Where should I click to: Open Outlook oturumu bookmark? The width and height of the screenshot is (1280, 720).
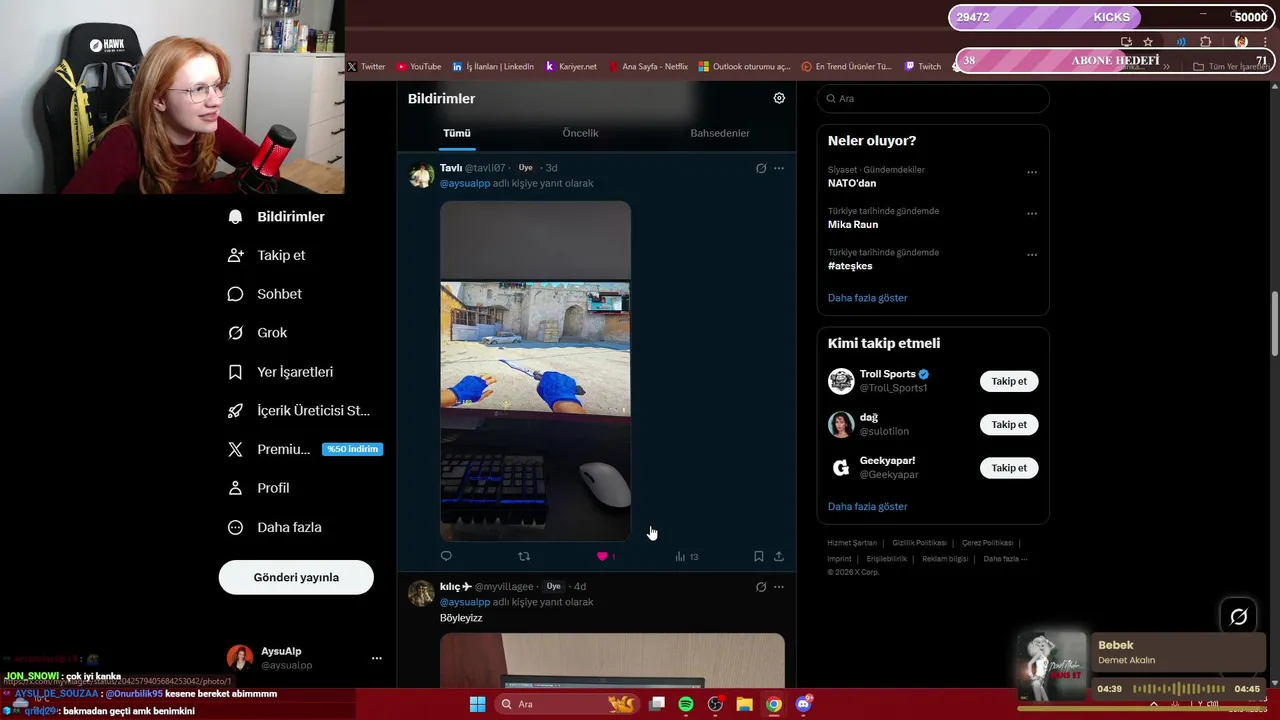pos(745,67)
